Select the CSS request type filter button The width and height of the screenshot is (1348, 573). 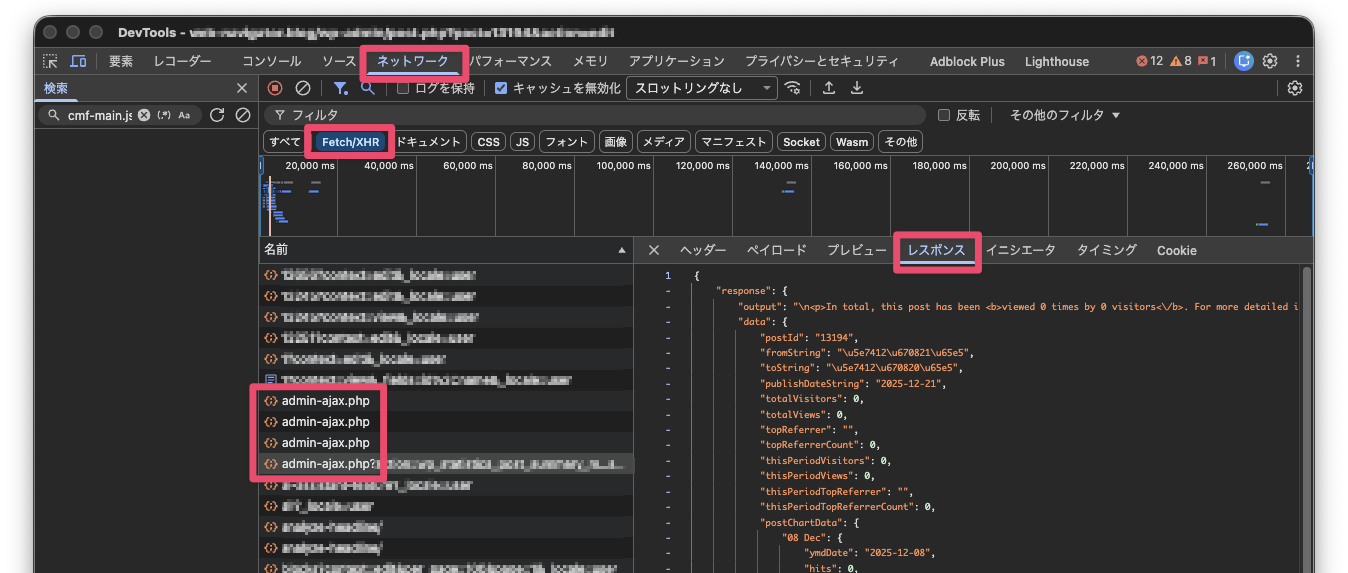pyautogui.click(x=488, y=142)
